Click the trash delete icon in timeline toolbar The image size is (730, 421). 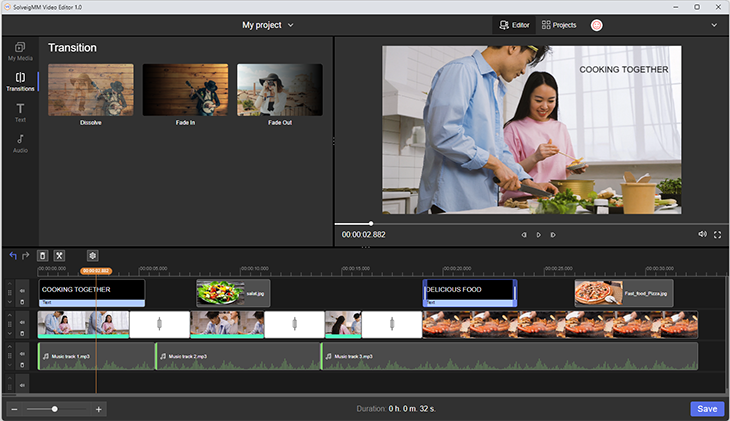coord(42,256)
